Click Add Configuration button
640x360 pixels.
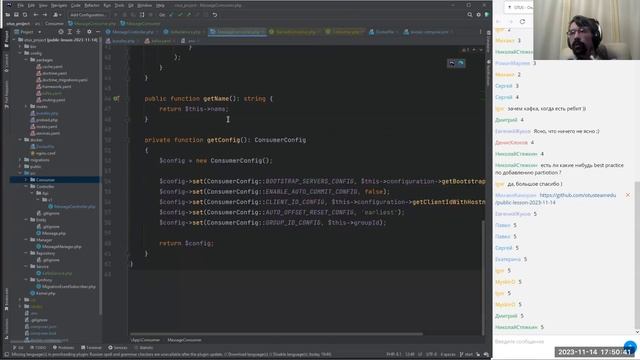(88, 15)
